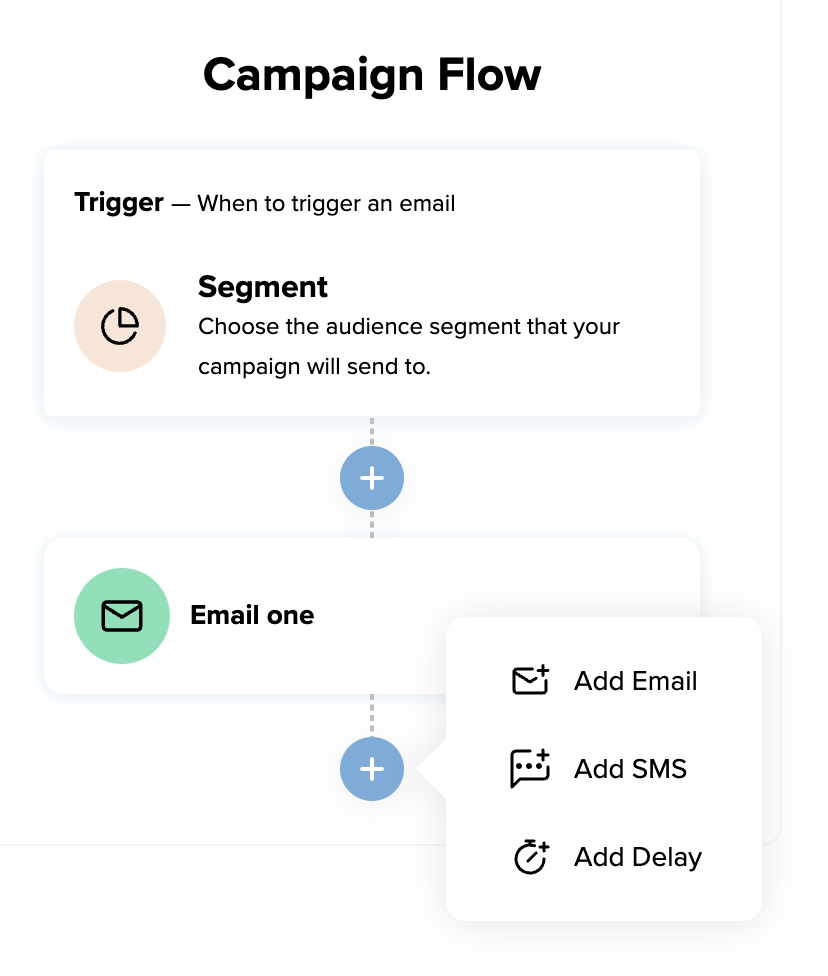Click the Segment step title
828x976 pixels.
point(262,287)
